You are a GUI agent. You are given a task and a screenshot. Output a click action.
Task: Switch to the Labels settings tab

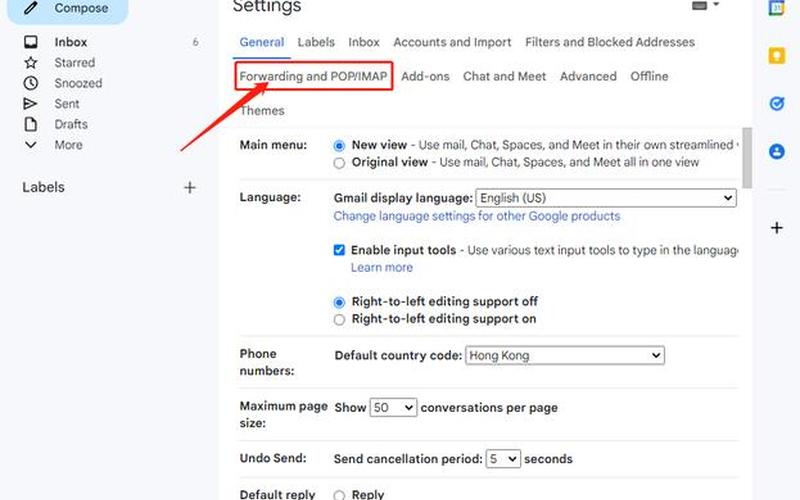coord(316,42)
